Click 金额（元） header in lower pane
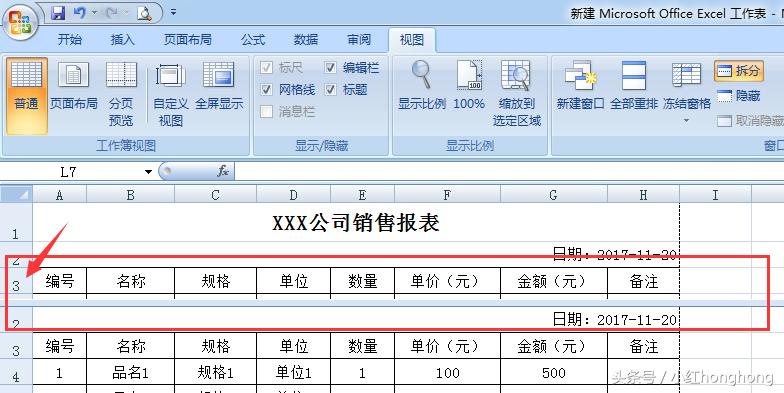Screen dimensions: 784x393 (x=554, y=346)
